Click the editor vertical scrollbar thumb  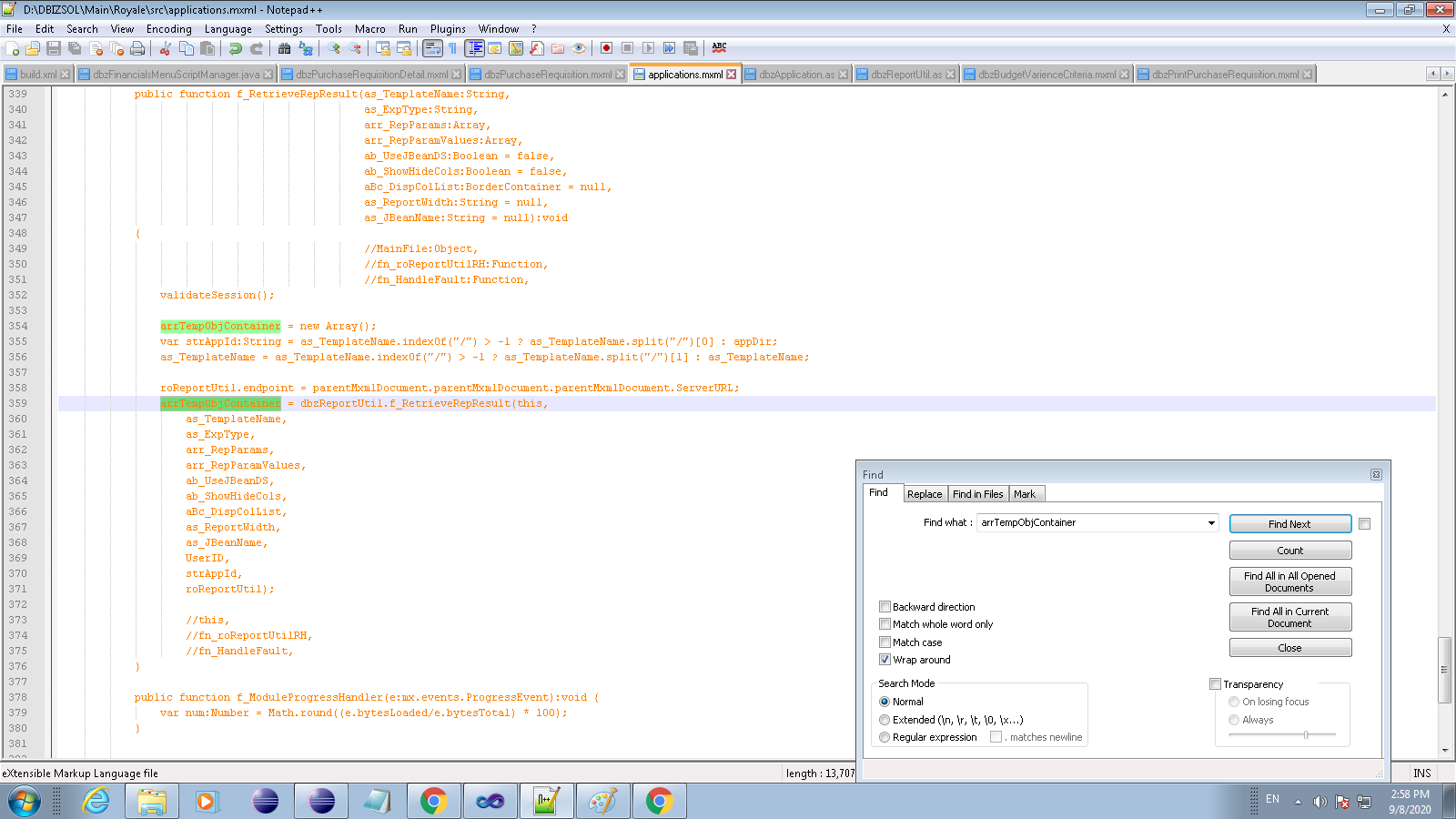coord(1444,670)
